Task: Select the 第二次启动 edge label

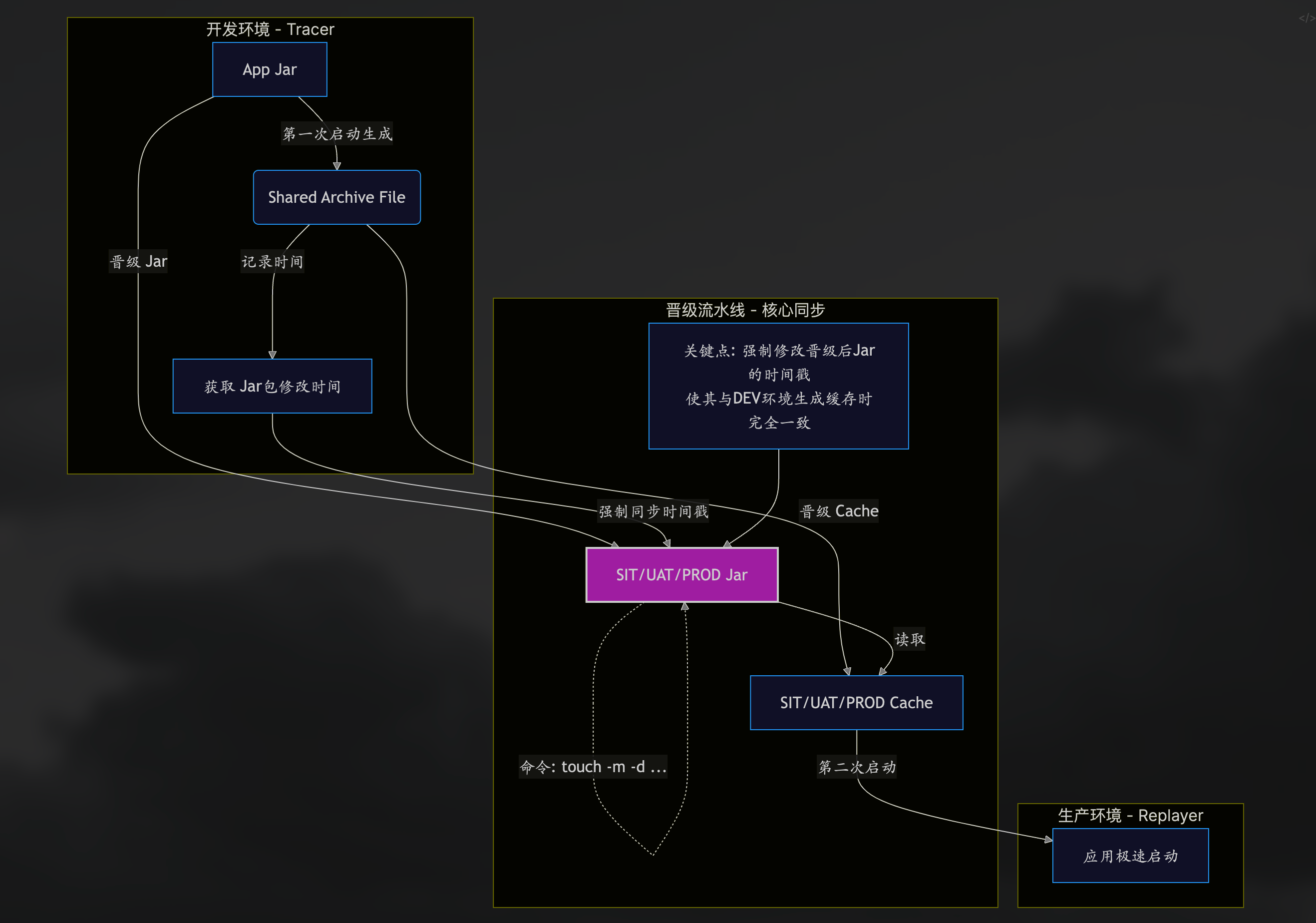Action: pyautogui.click(x=857, y=767)
